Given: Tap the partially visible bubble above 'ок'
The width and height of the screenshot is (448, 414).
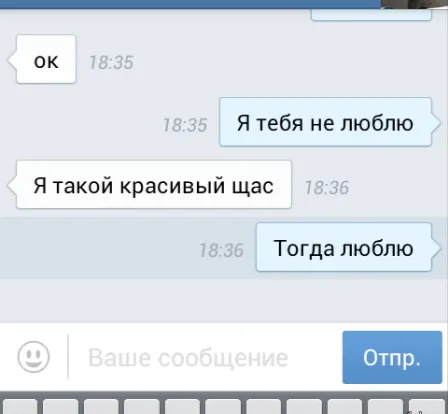Looking at the screenshot, I should pyautogui.click(x=371, y=15).
